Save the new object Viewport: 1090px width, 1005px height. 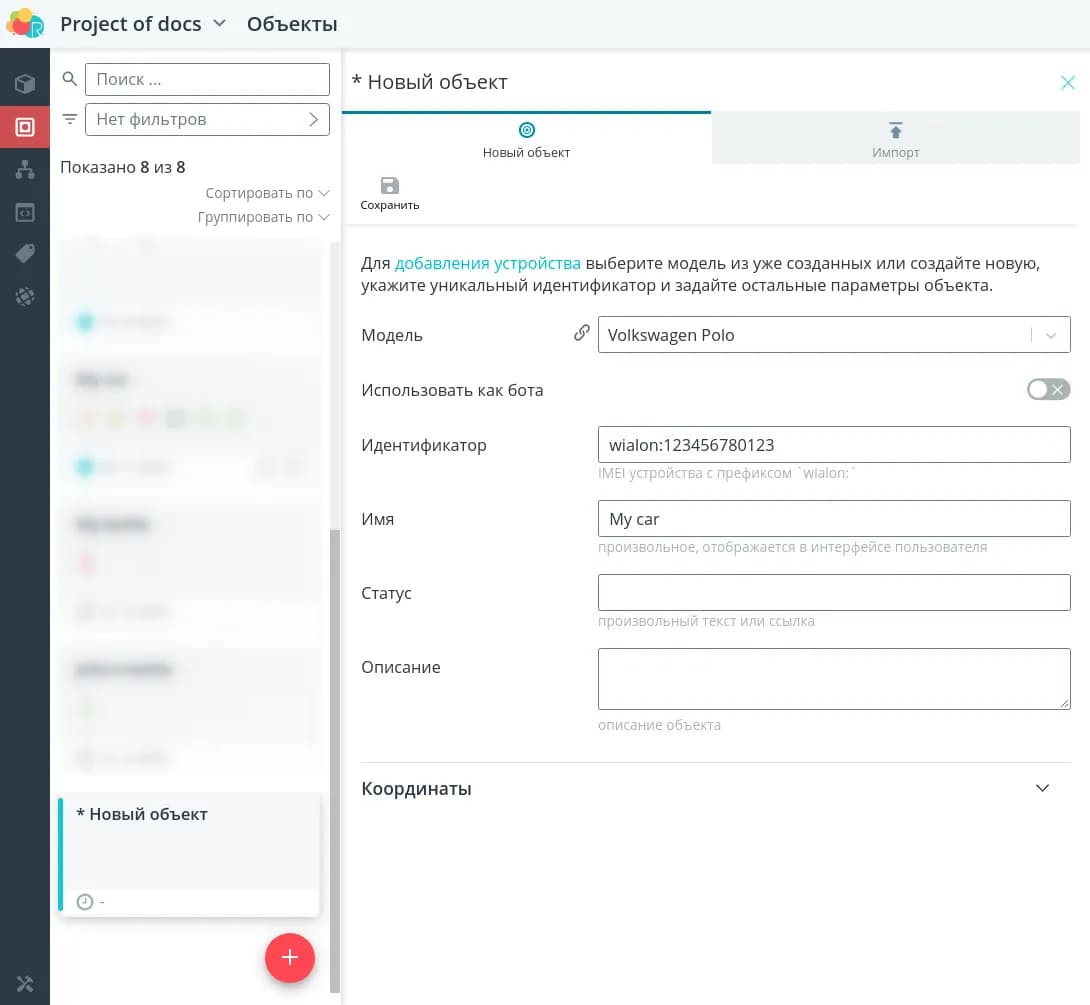coord(390,193)
